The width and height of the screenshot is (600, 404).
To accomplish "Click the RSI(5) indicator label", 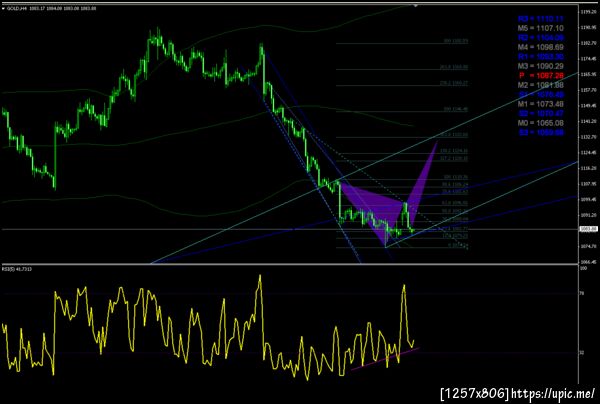I will (17, 269).
